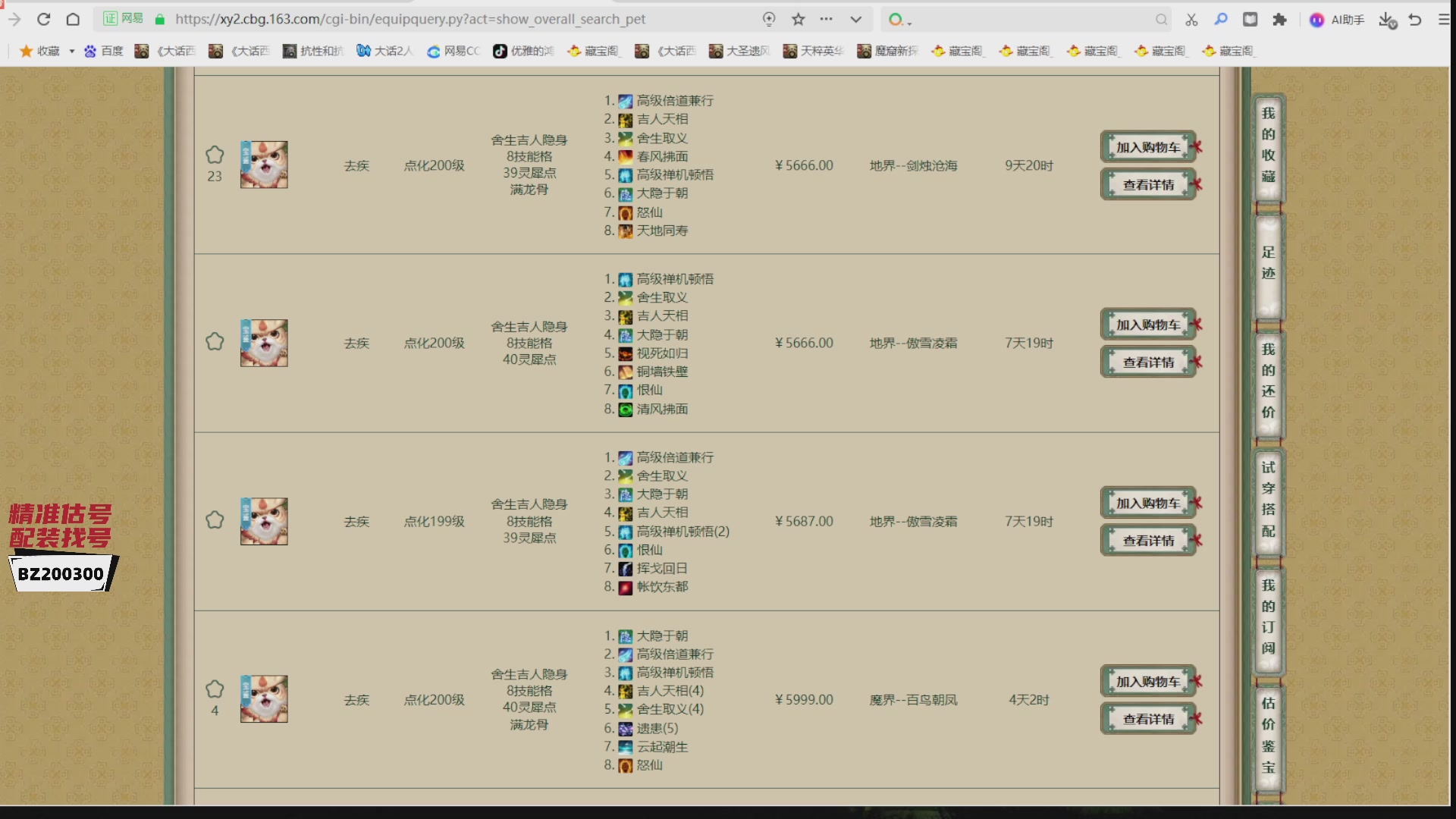Click undo arrow icon in browser toolbar
This screenshot has width=1456, height=819.
click(x=1415, y=19)
